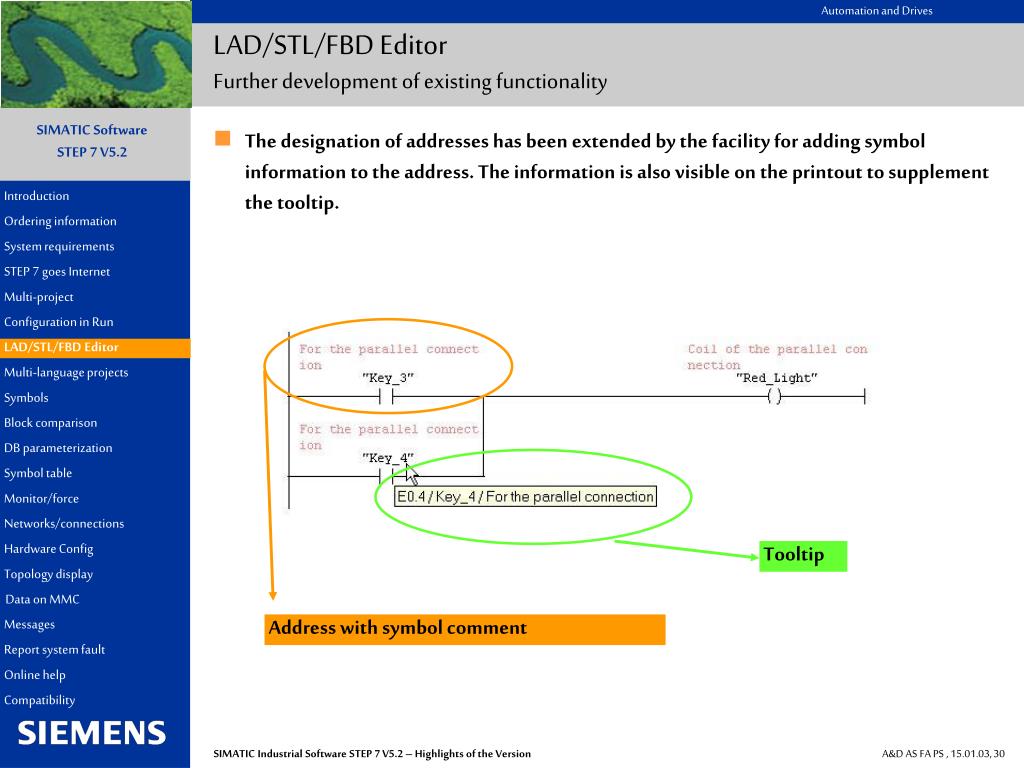The width and height of the screenshot is (1024, 768).
Task: Click the orange bullet square
Action: (223, 138)
